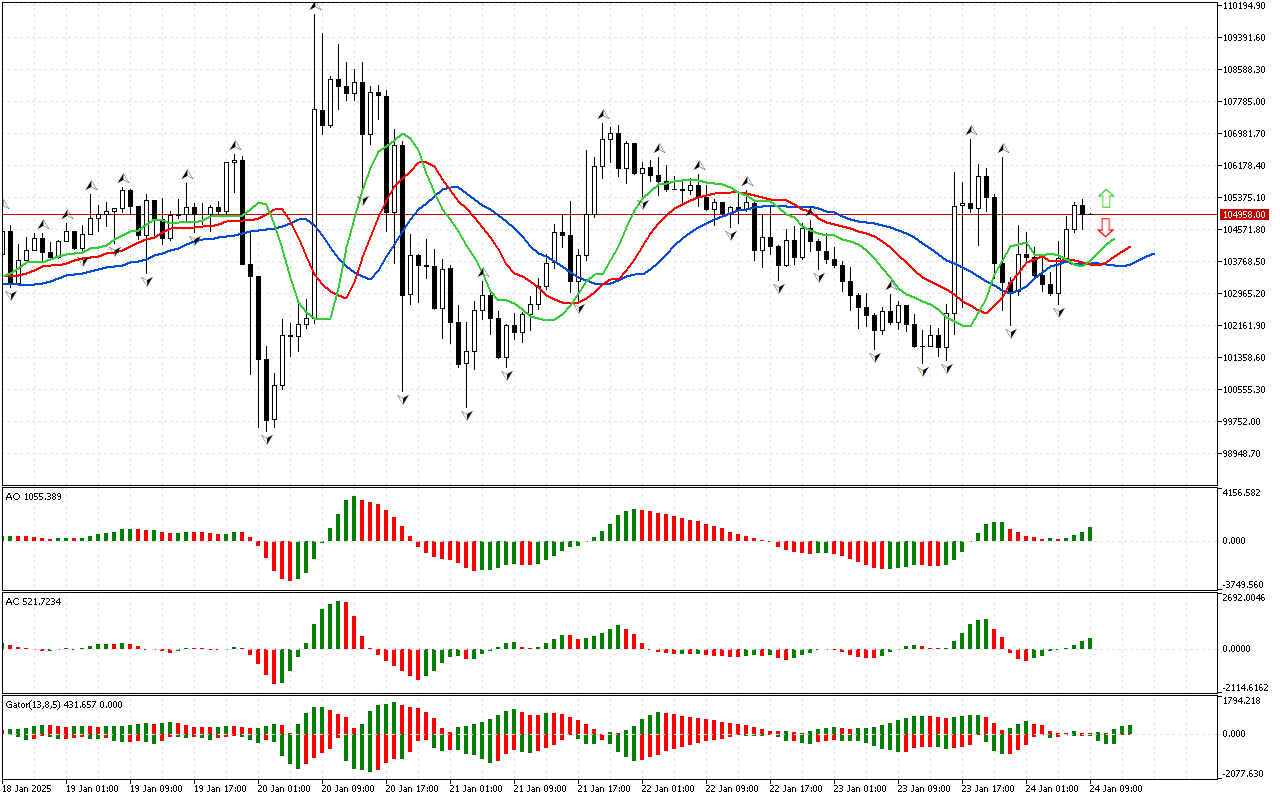Click the 108588.30 price axis label

(x=1245, y=70)
